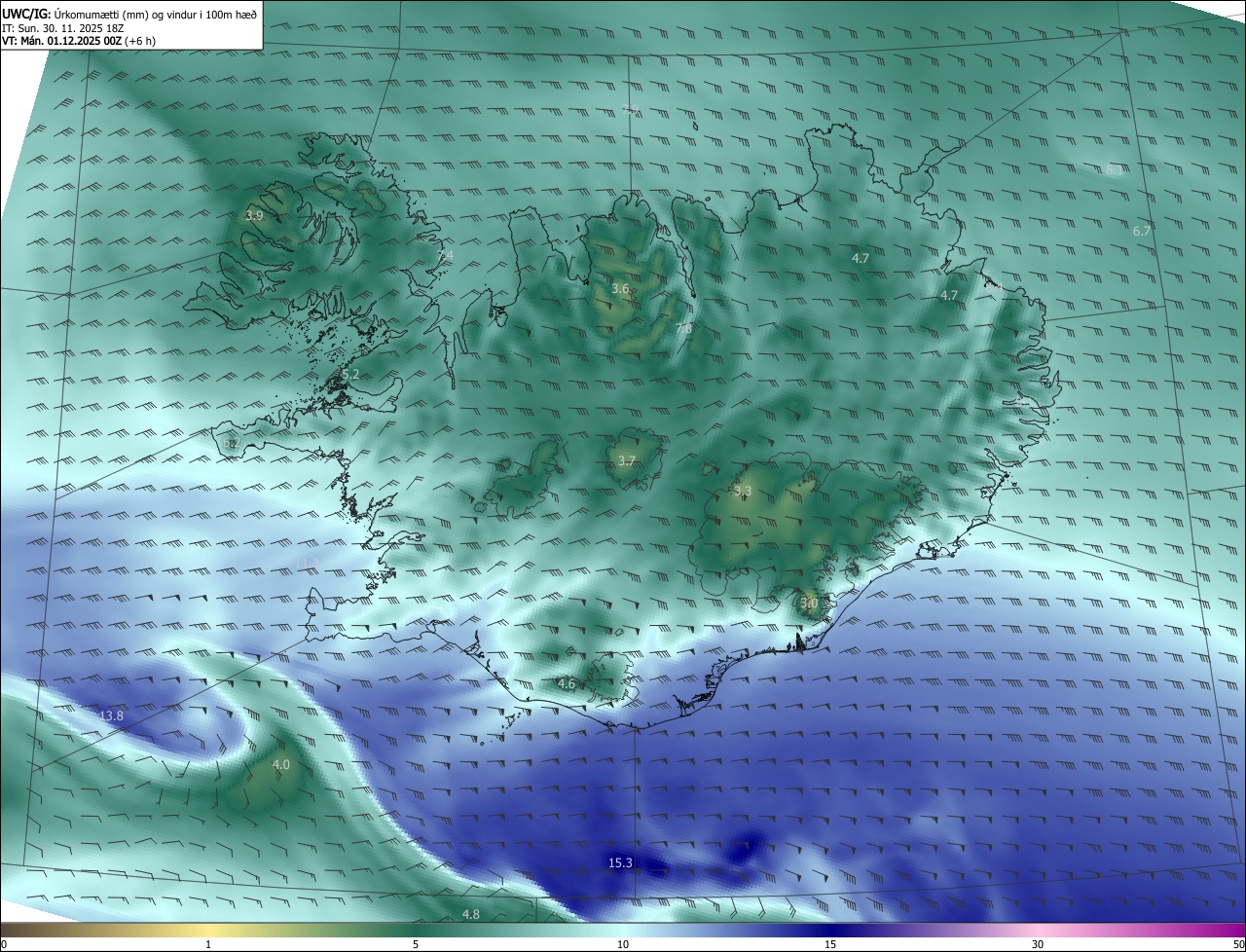The width and height of the screenshot is (1246, 952).
Task: Click the 13.8 value label over the sea
Action: click(x=112, y=716)
